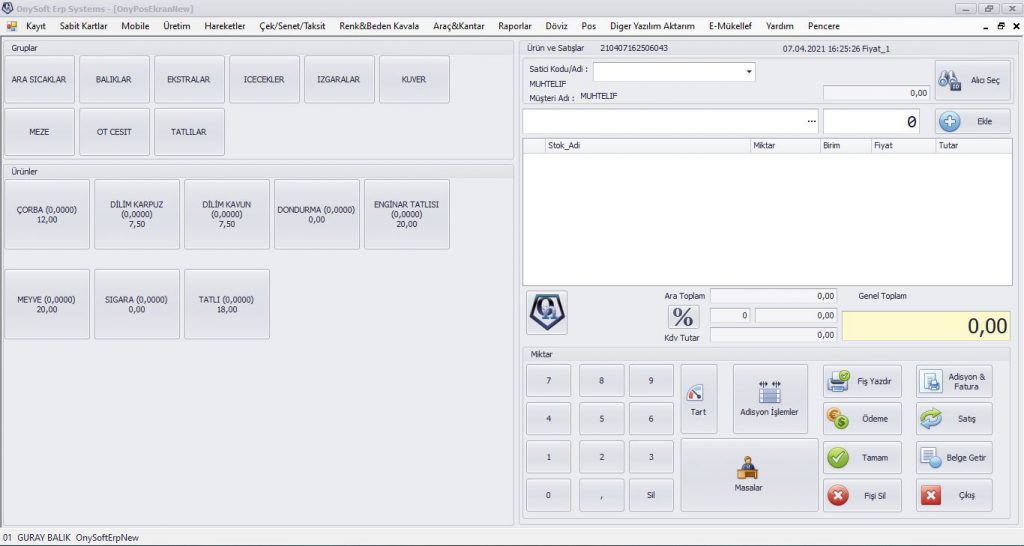Click the Tutar column header

tap(974, 146)
